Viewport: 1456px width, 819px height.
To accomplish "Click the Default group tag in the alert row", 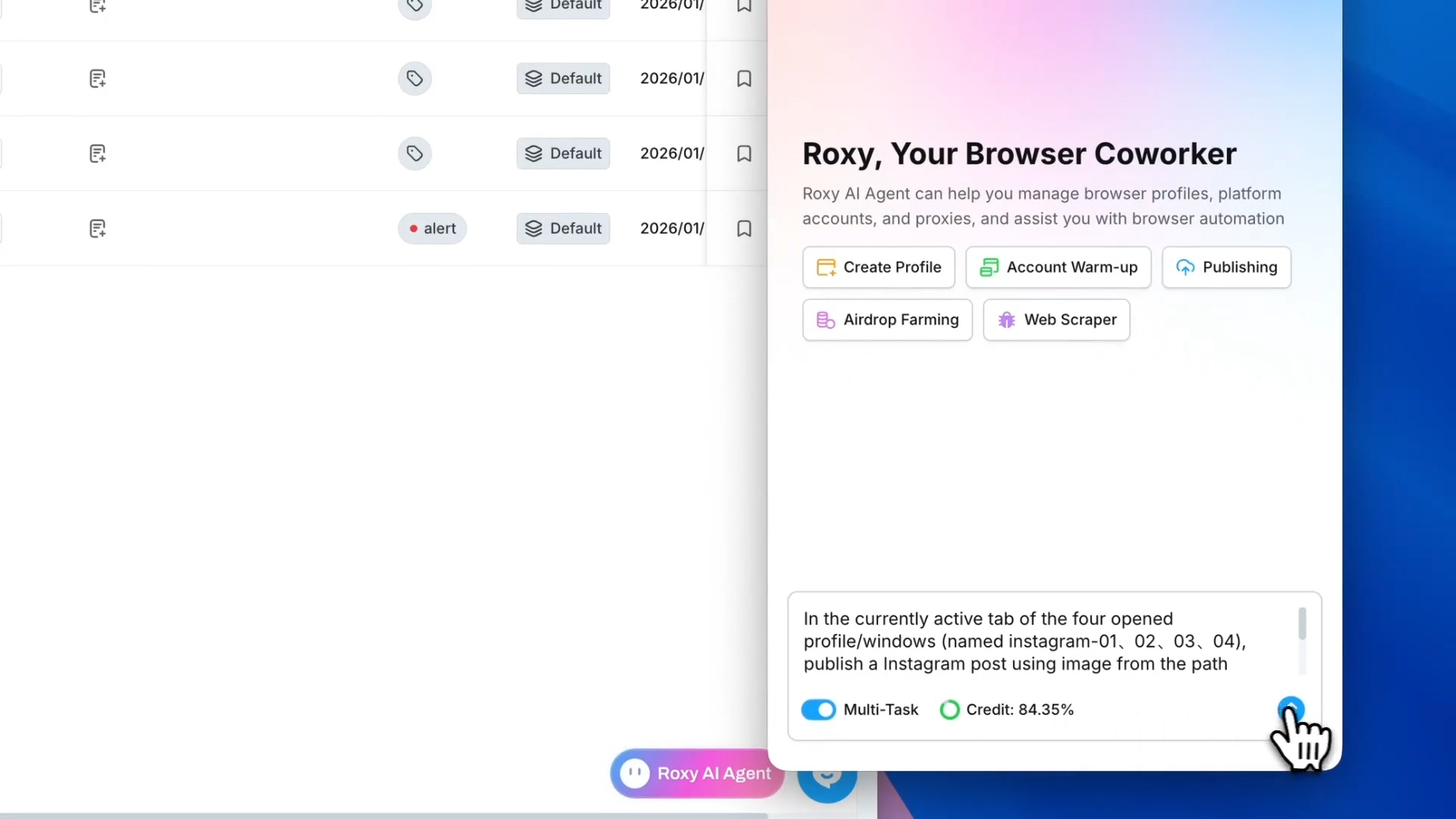I will point(563,228).
